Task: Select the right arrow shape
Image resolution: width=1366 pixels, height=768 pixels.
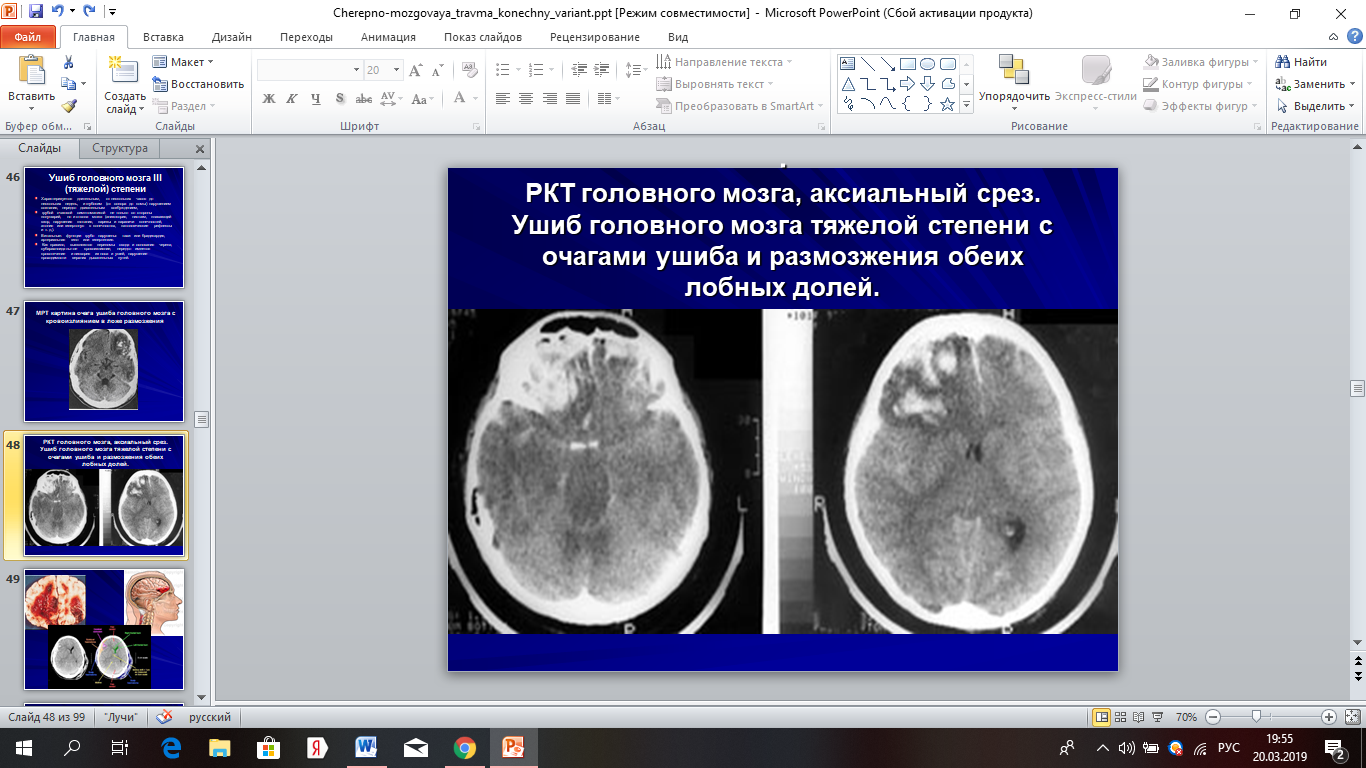Action: 907,83
